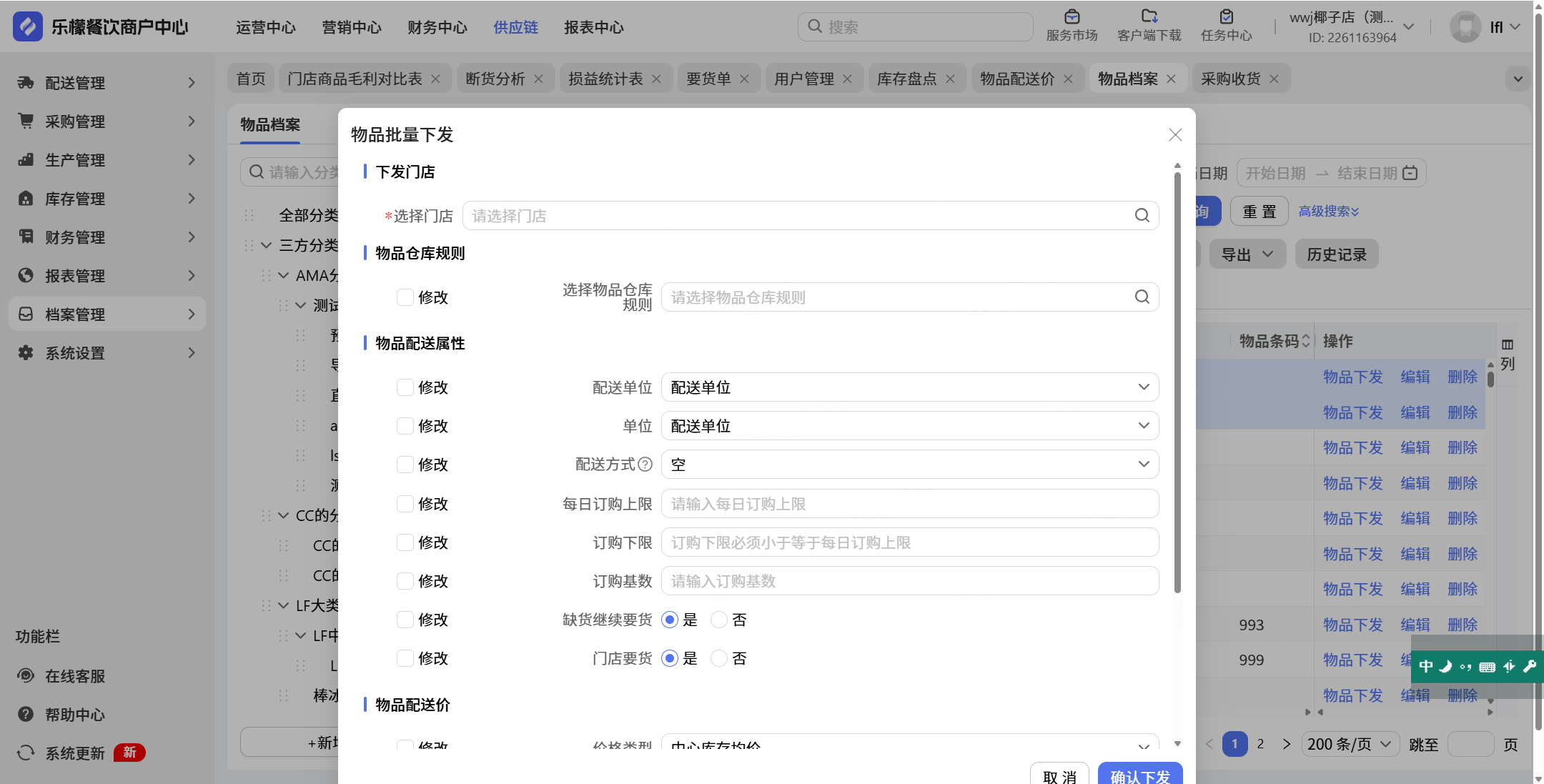This screenshot has width=1544, height=784.
Task: Click the 订购基数 input field
Action: 909,581
